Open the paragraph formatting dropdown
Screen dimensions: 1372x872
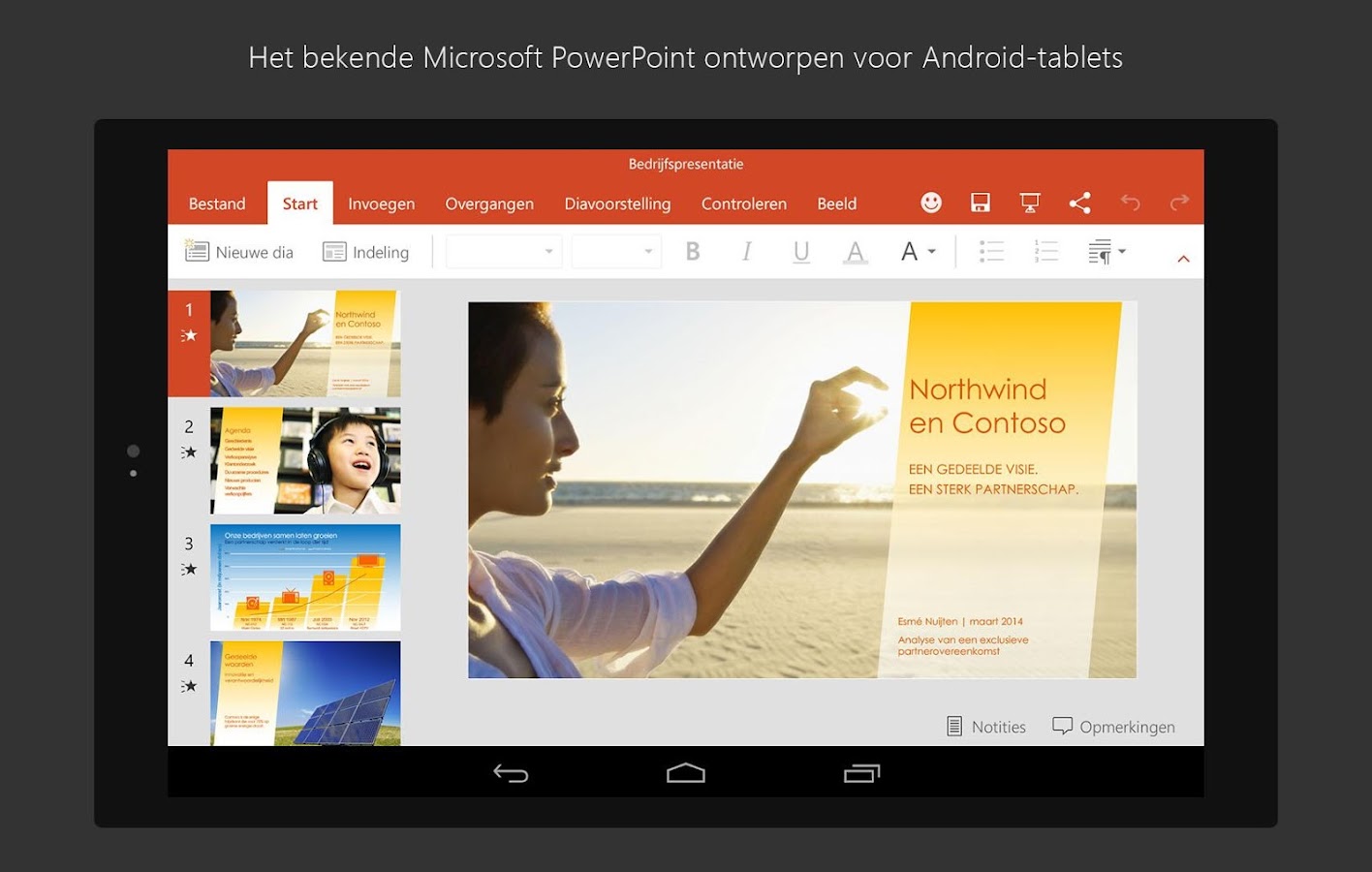coord(1107,252)
